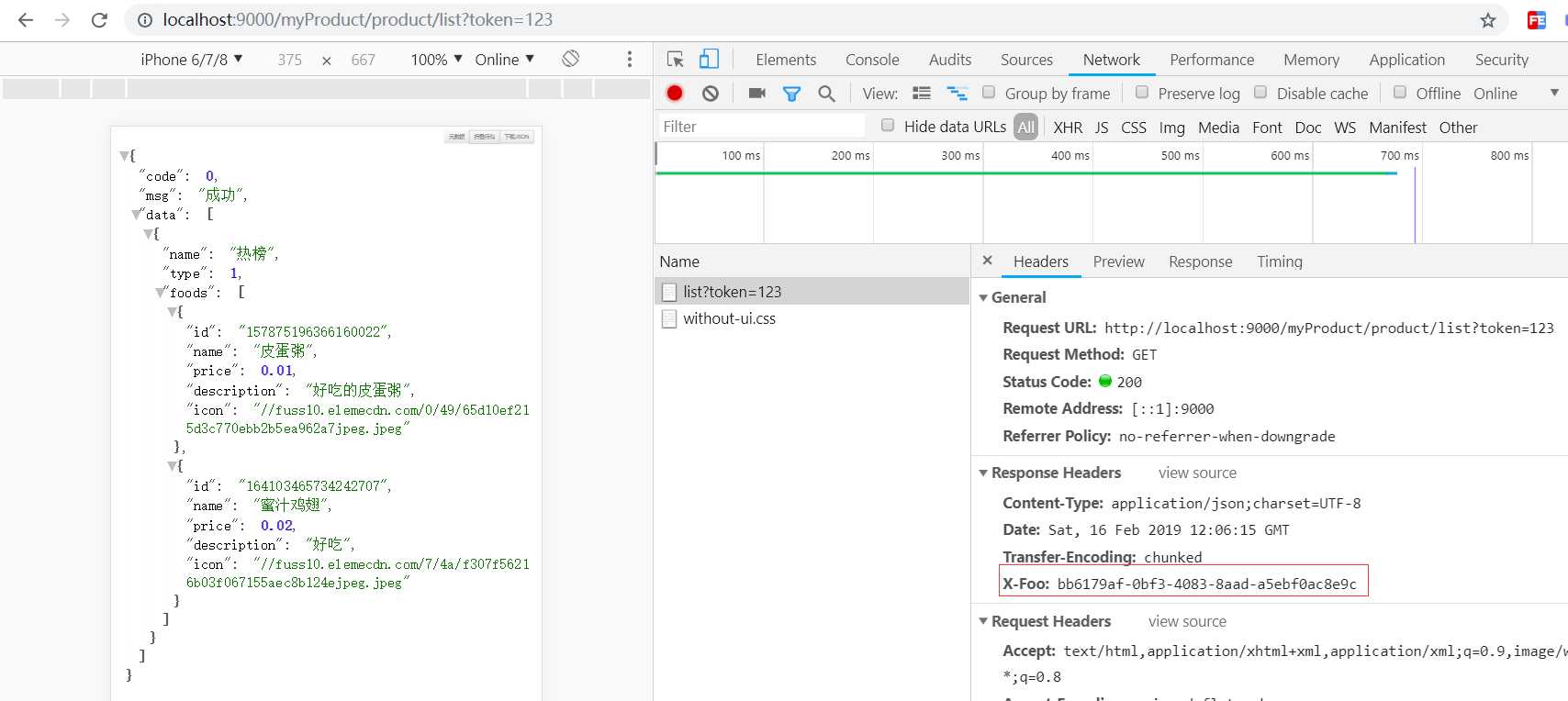Click the network Filter text field
The width and height of the screenshot is (1568, 701).
(x=762, y=127)
